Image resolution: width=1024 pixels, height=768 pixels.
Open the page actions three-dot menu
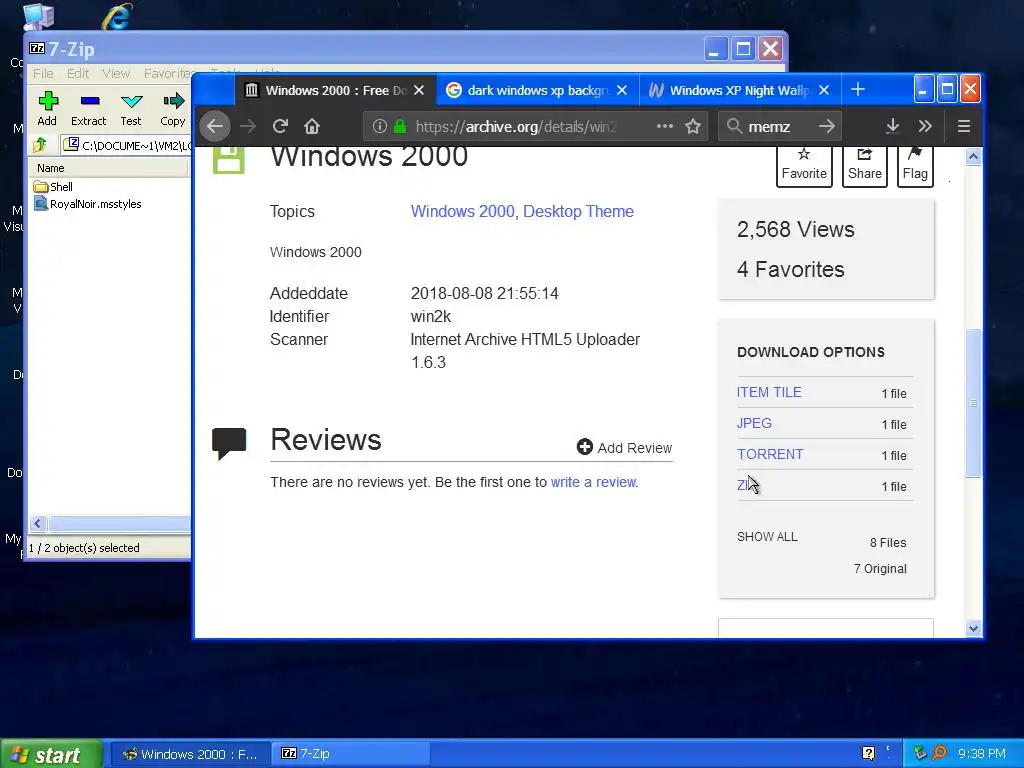pyautogui.click(x=665, y=126)
